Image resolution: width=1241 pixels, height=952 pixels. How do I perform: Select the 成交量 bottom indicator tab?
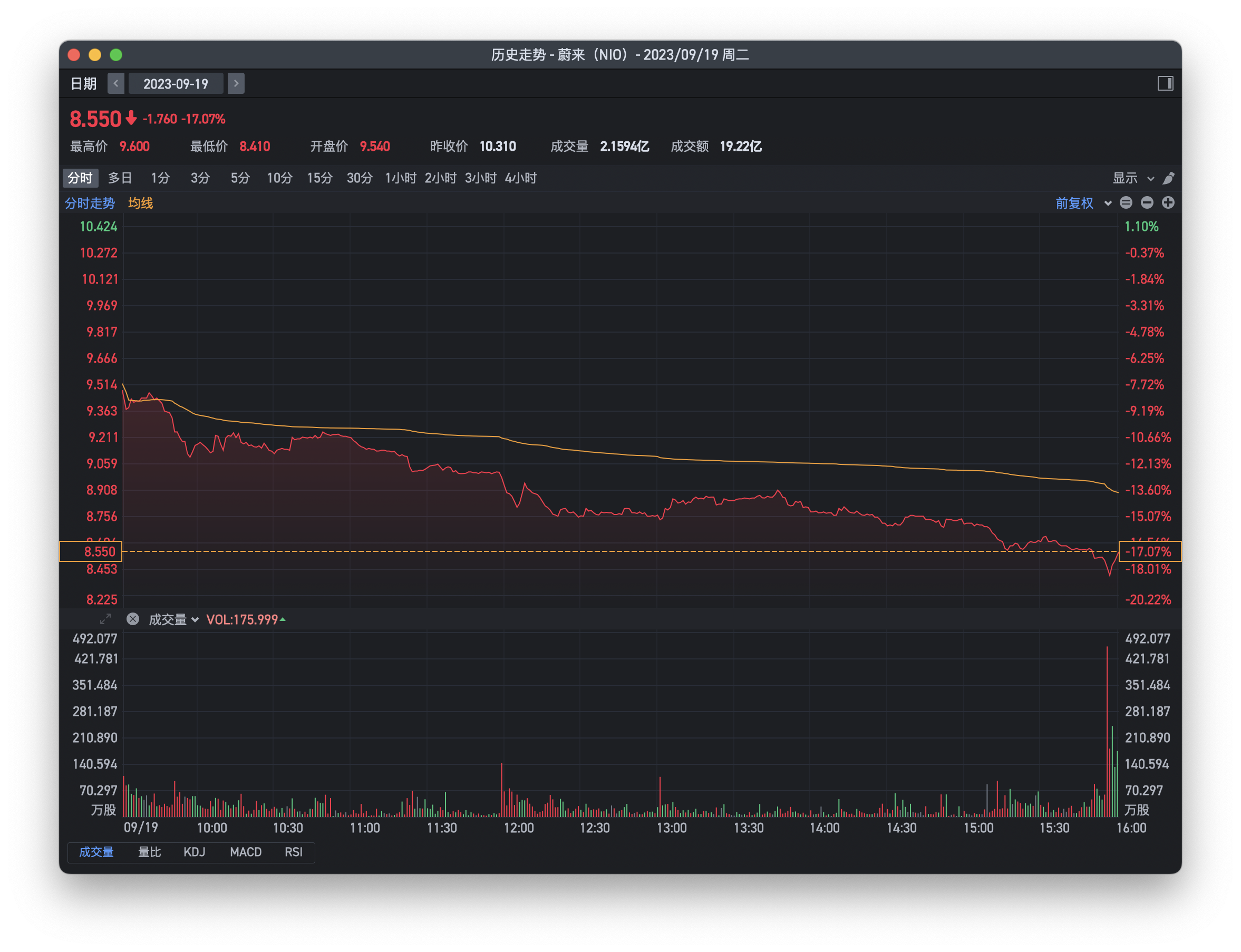[x=96, y=852]
